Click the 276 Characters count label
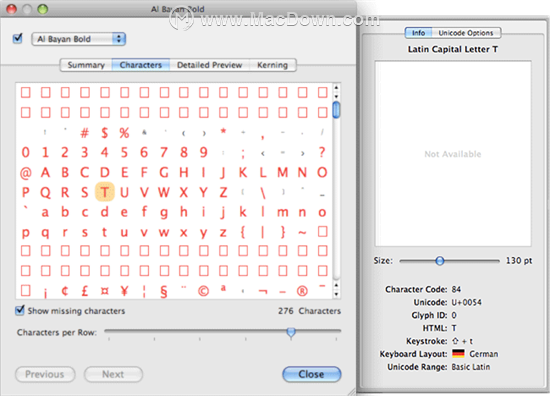Viewport: 550px width, 396px height. pos(309,311)
